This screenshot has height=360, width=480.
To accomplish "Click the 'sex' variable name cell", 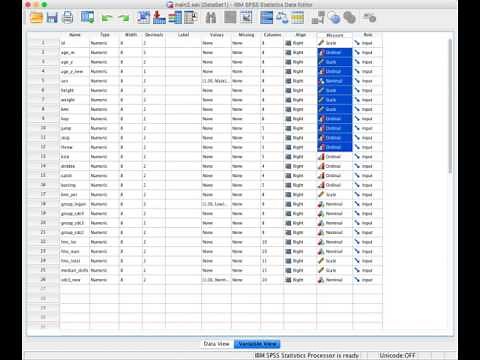I will [75, 81].
